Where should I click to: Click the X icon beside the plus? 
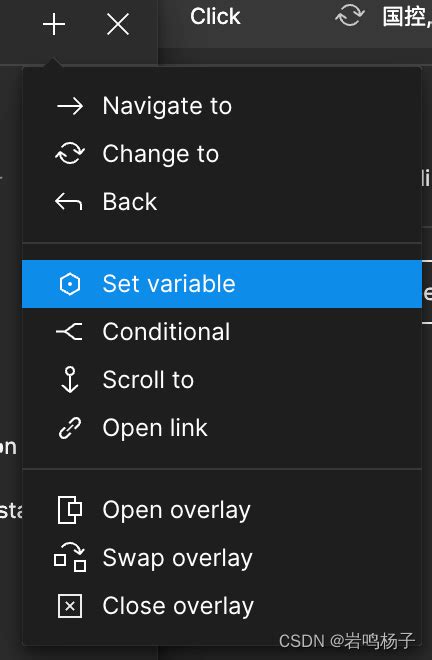118,24
